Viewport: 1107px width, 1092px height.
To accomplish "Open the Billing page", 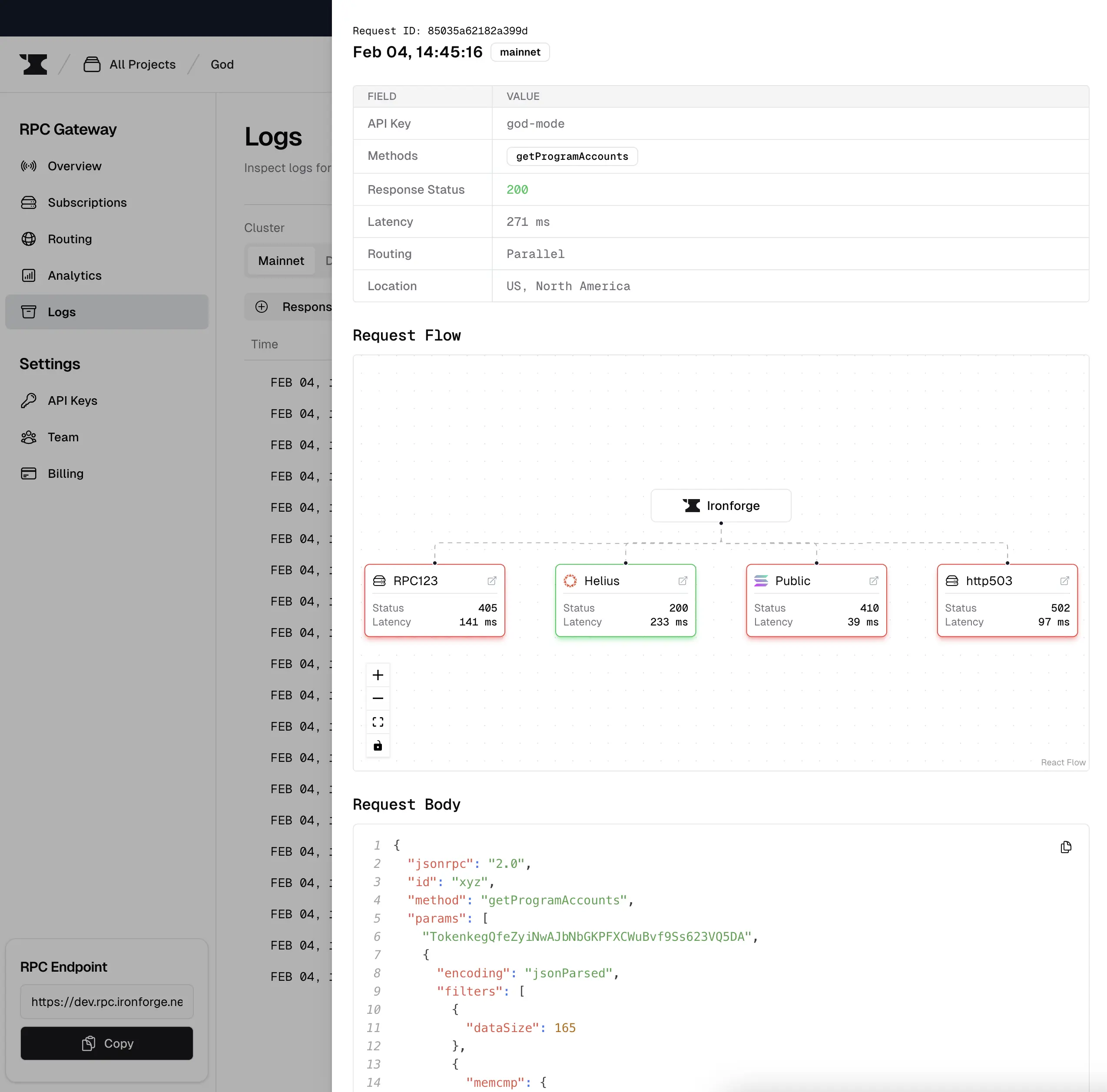I will tap(65, 474).
